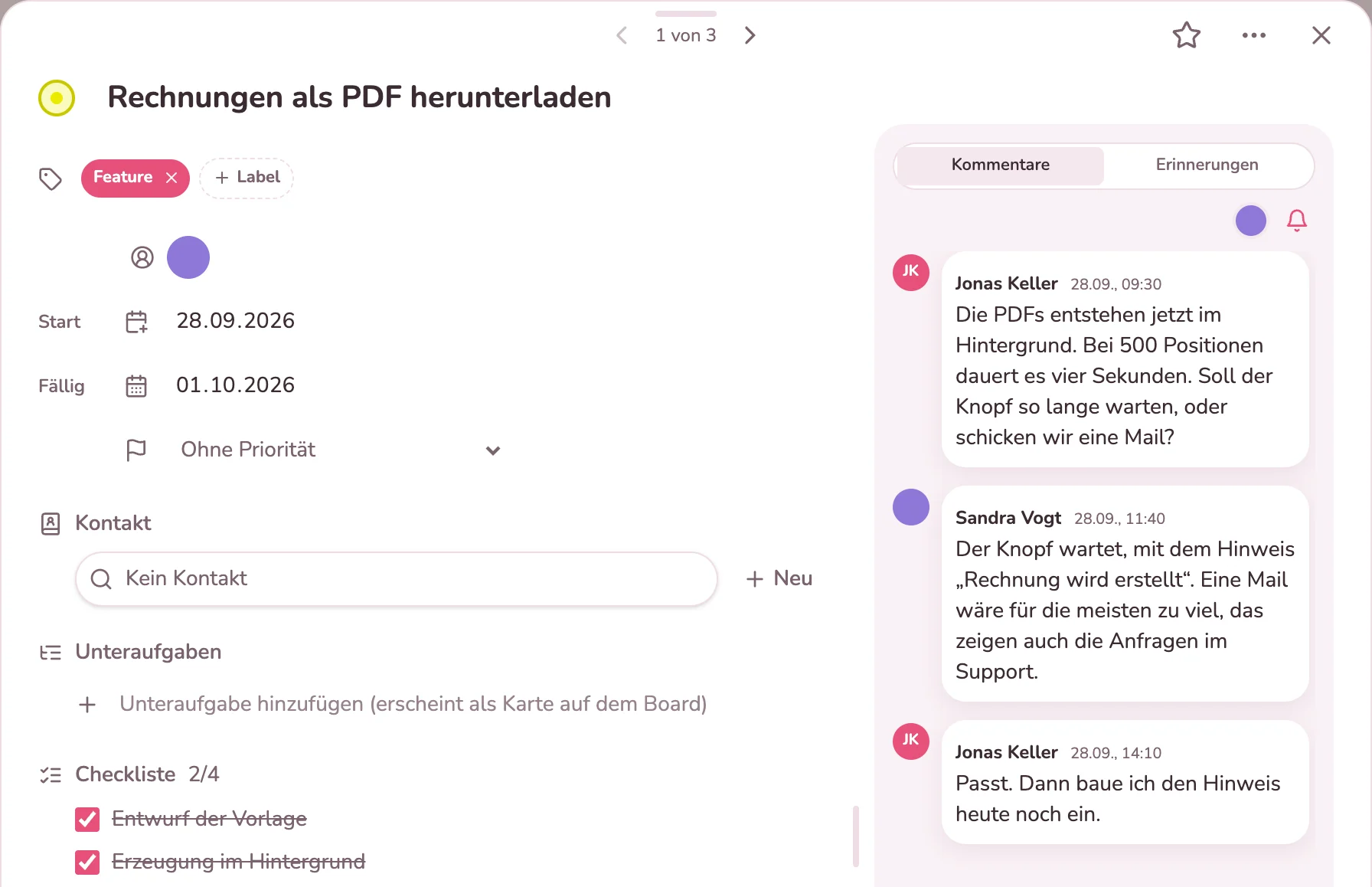The width and height of the screenshot is (1372, 887).
Task: Click the Unteraufgabe hinzufügen field
Action: click(413, 704)
